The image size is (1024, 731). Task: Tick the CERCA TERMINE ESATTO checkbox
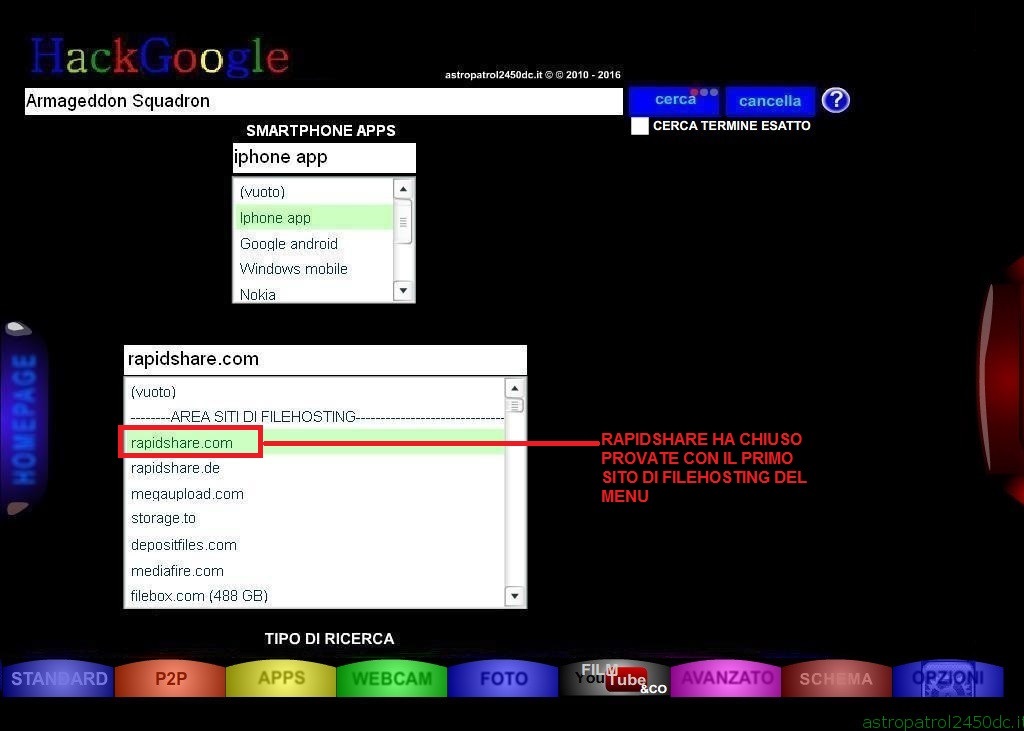click(639, 126)
